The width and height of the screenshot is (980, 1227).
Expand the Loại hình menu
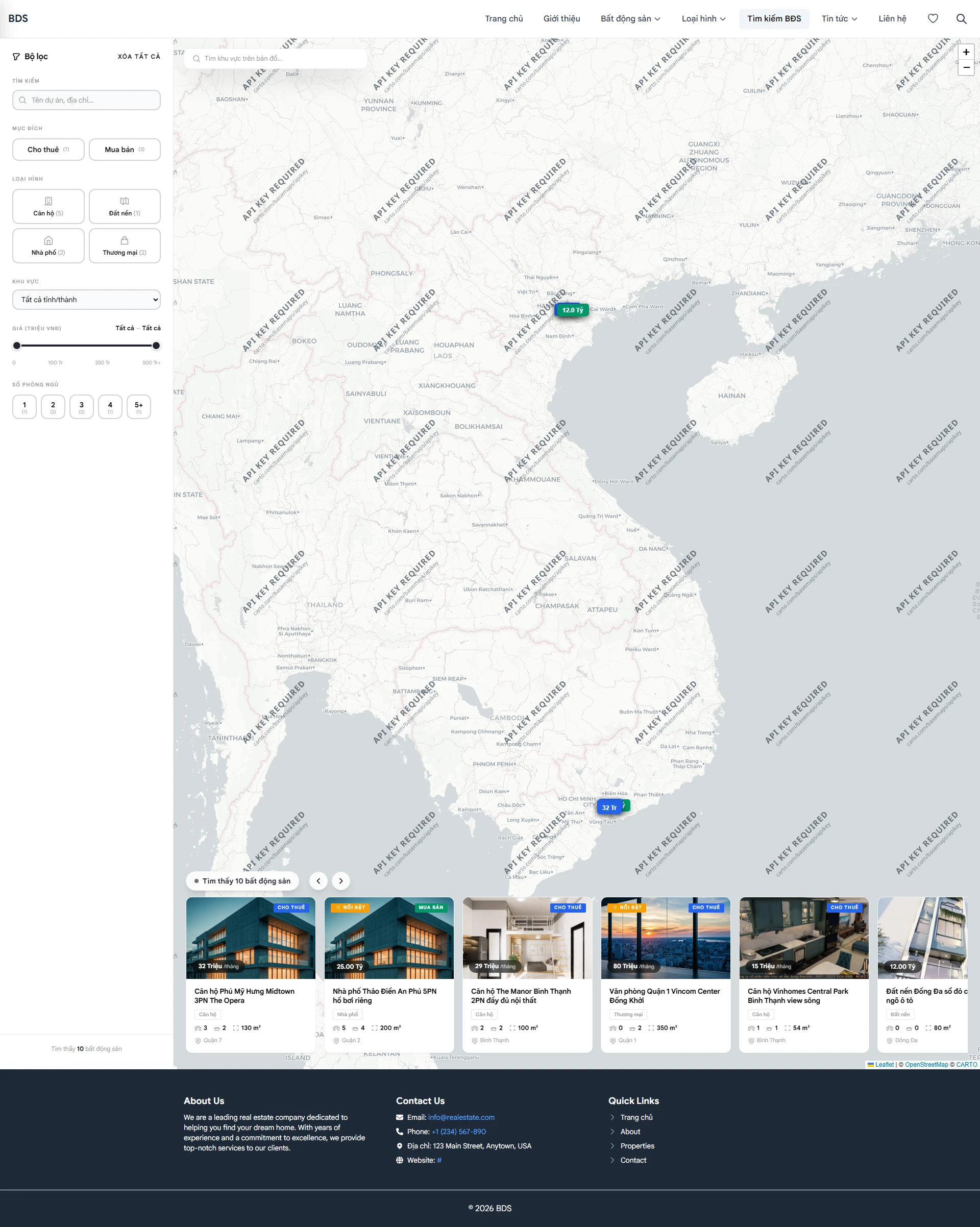[x=703, y=19]
